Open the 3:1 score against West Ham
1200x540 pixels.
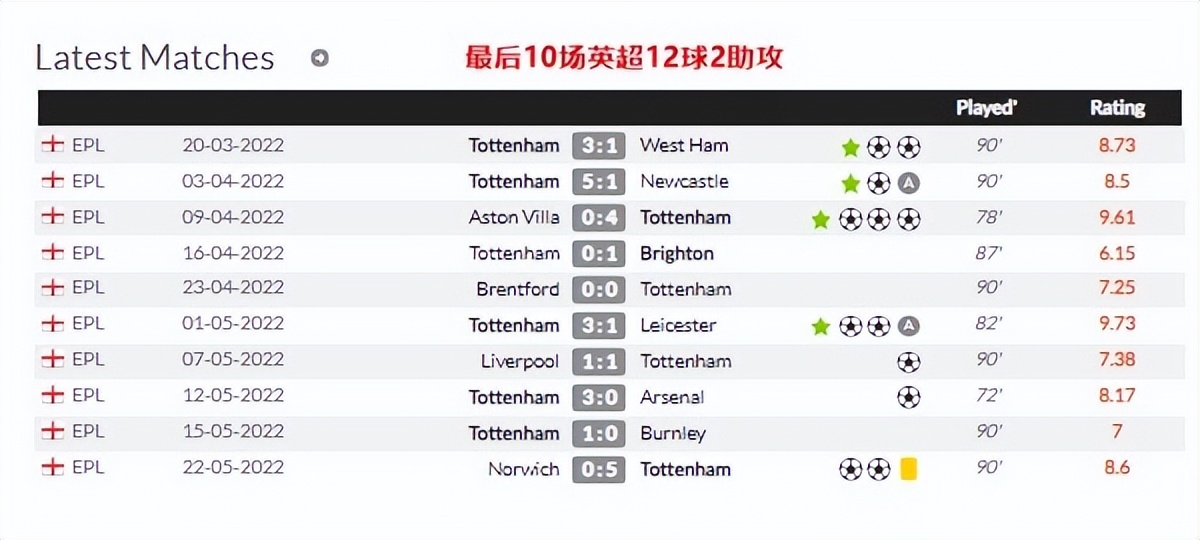point(599,146)
